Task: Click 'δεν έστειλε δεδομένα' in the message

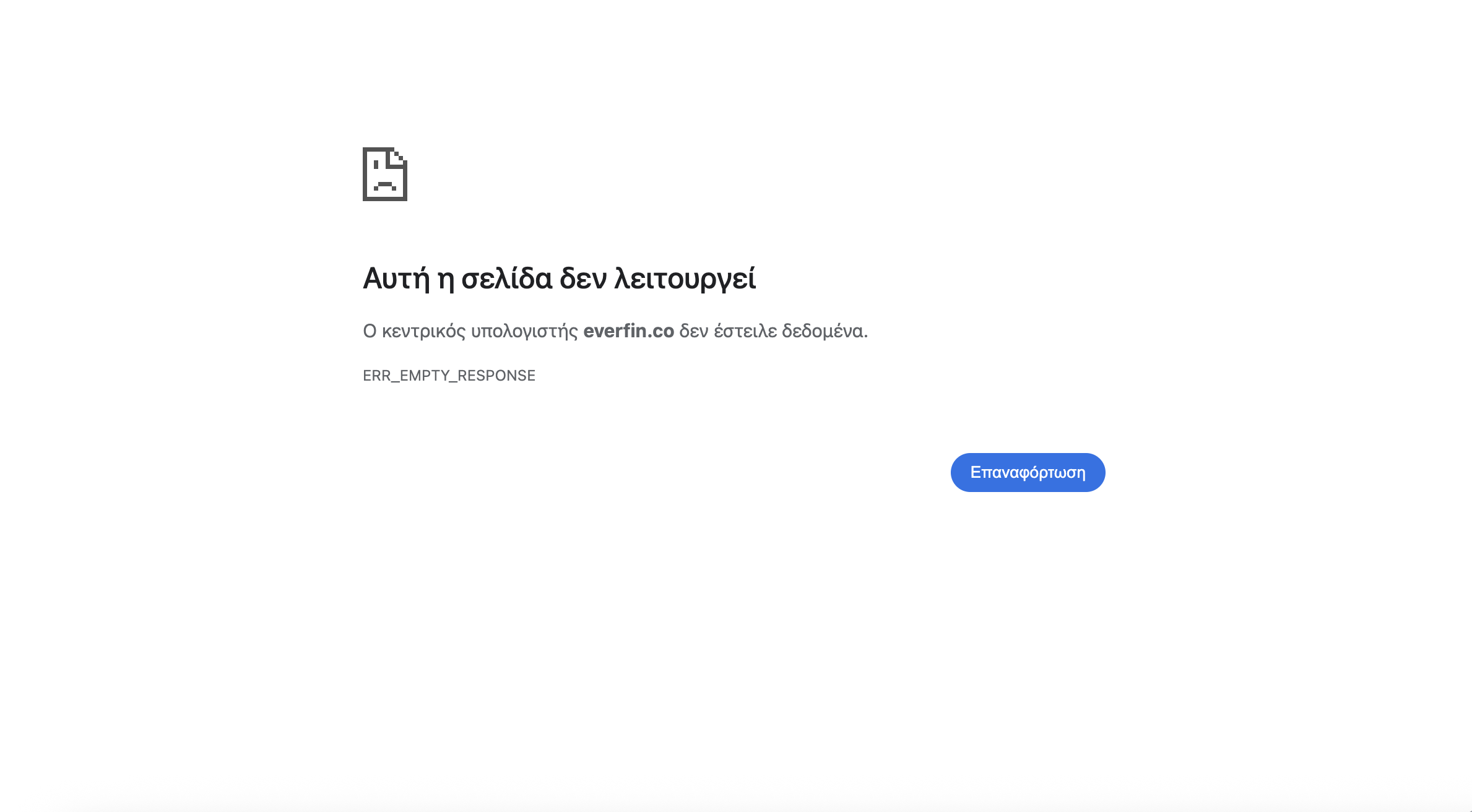Action: click(x=773, y=331)
